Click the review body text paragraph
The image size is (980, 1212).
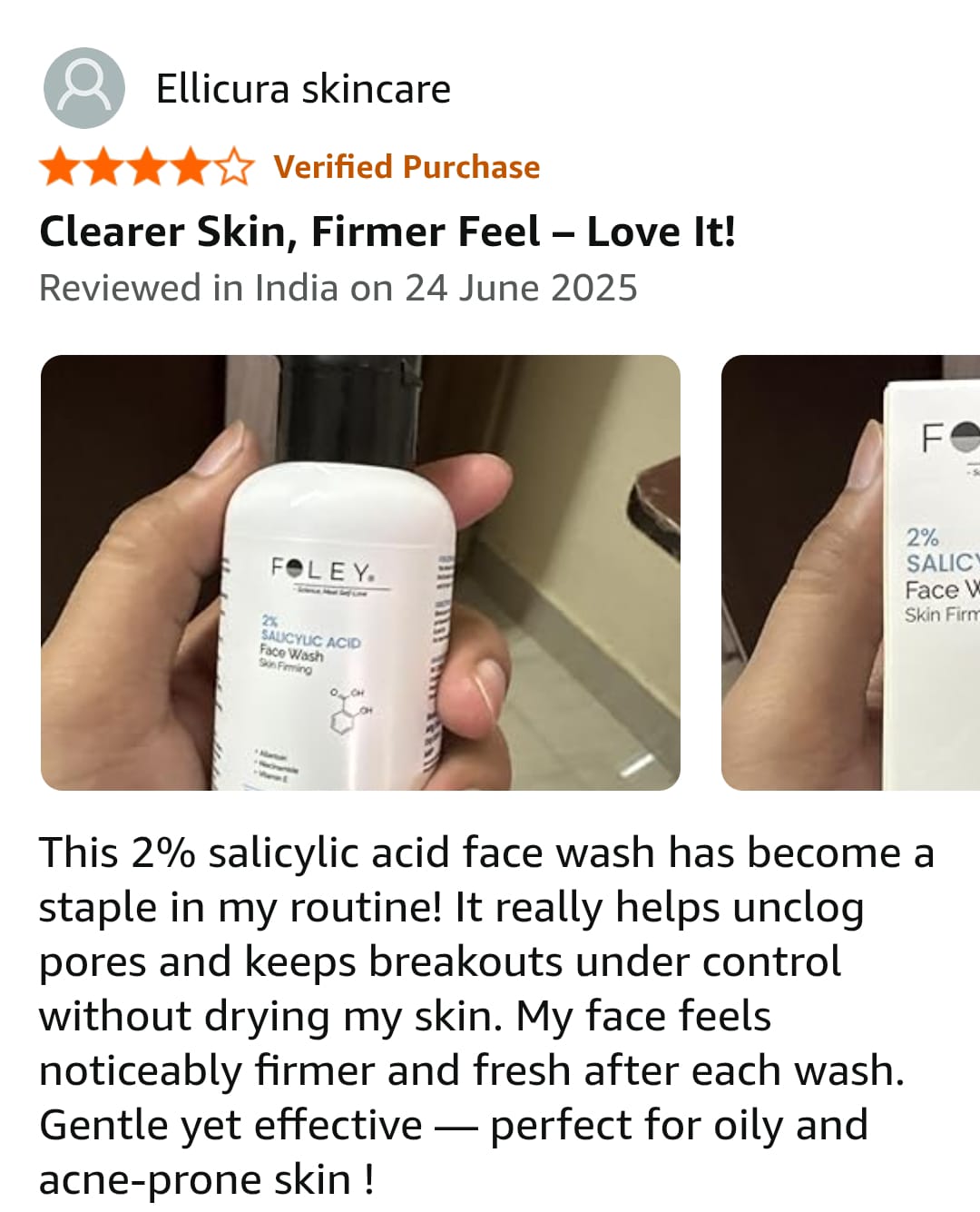[486, 1016]
